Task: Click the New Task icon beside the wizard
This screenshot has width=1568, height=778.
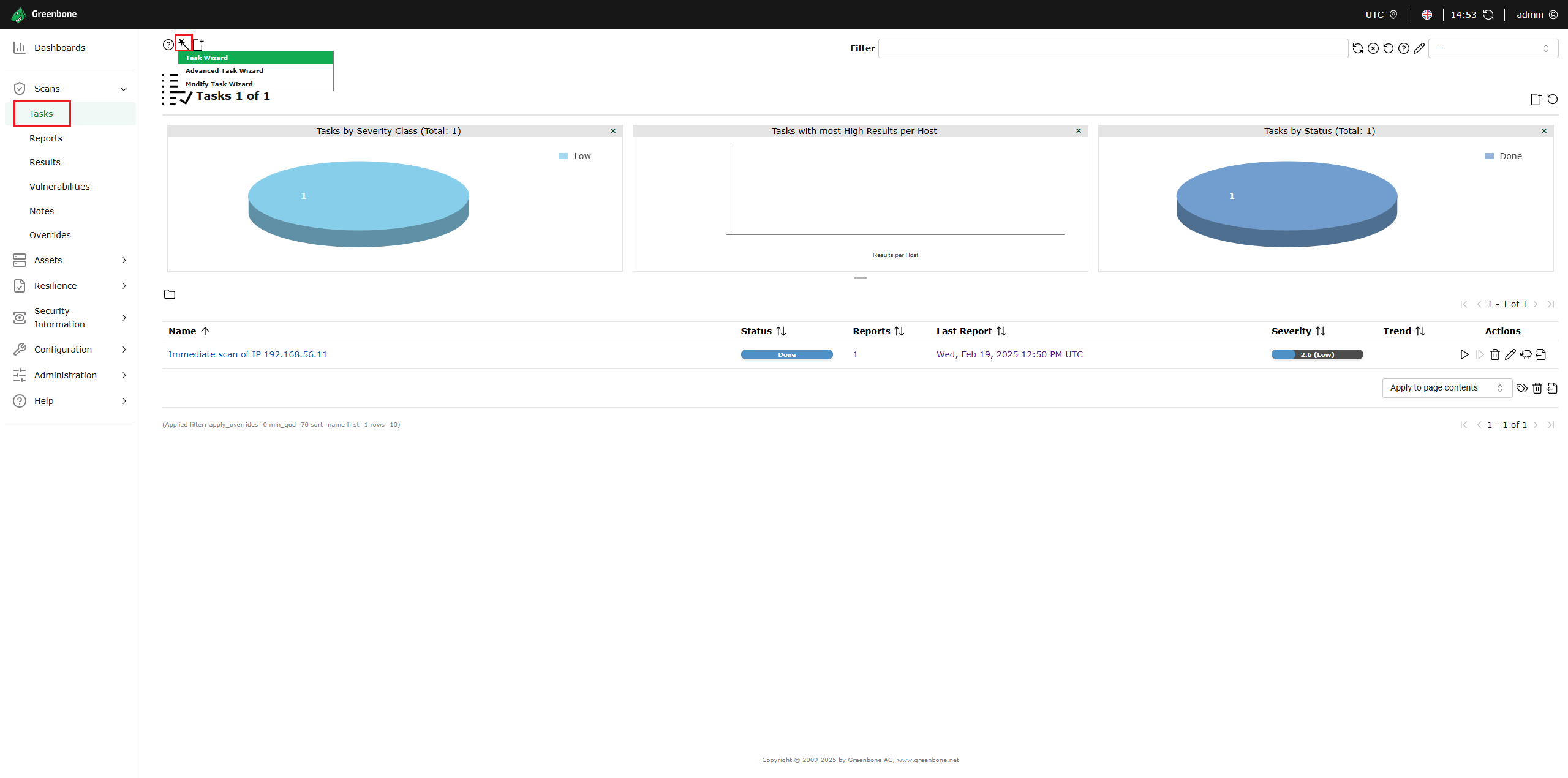Action: (198, 44)
